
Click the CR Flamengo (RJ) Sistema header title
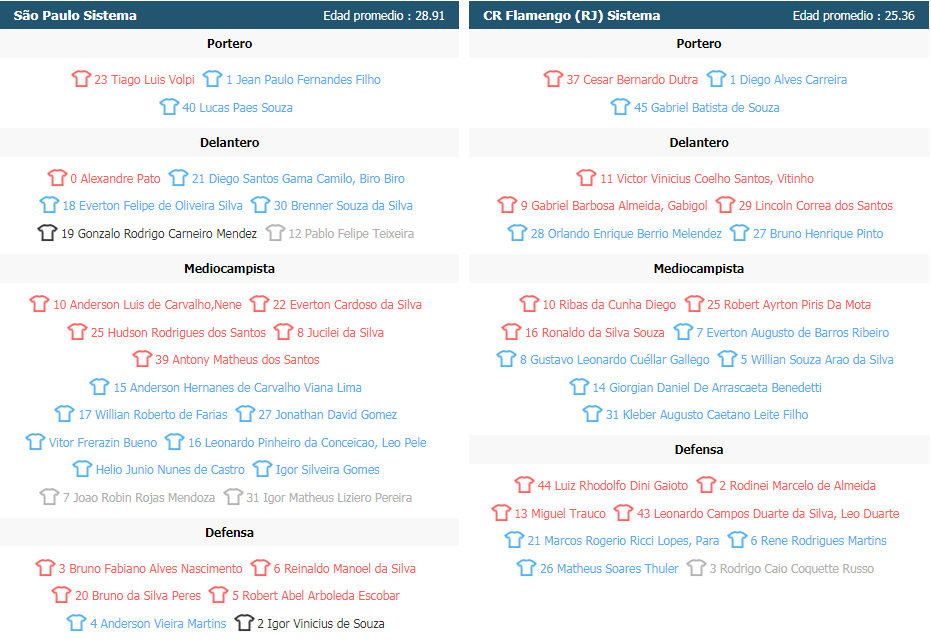click(x=572, y=15)
